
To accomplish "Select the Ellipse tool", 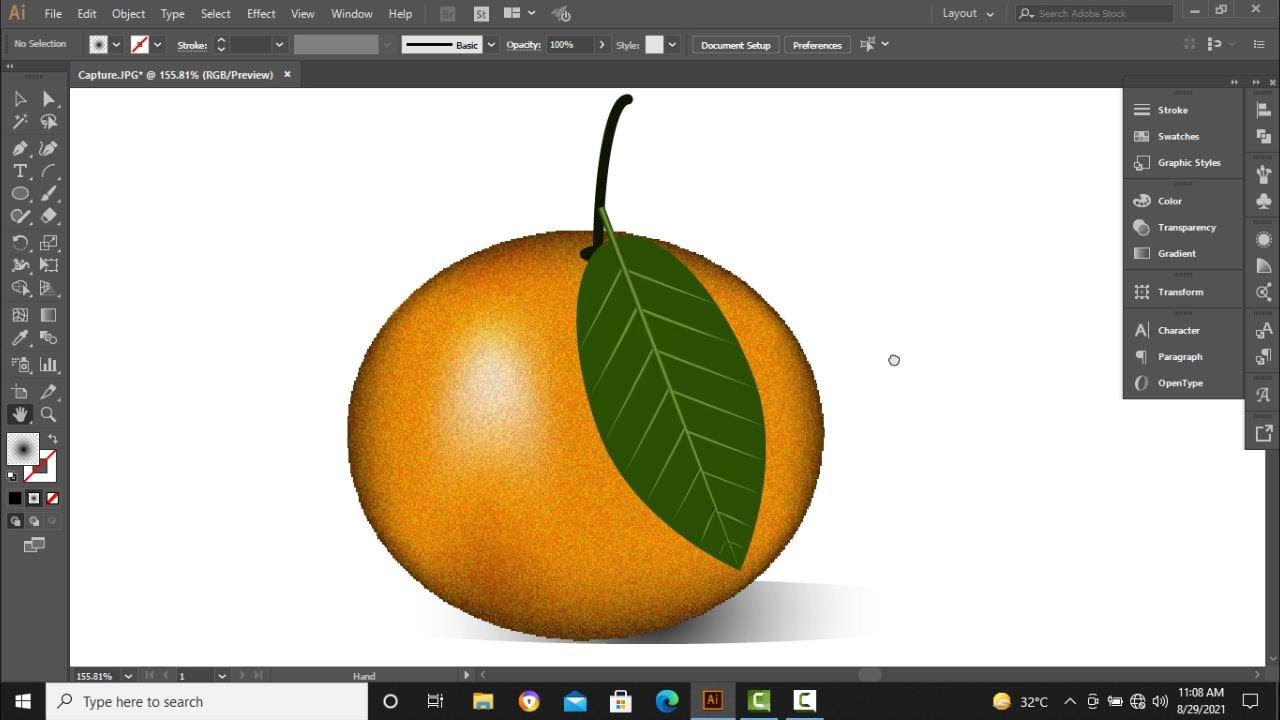I will [20, 194].
